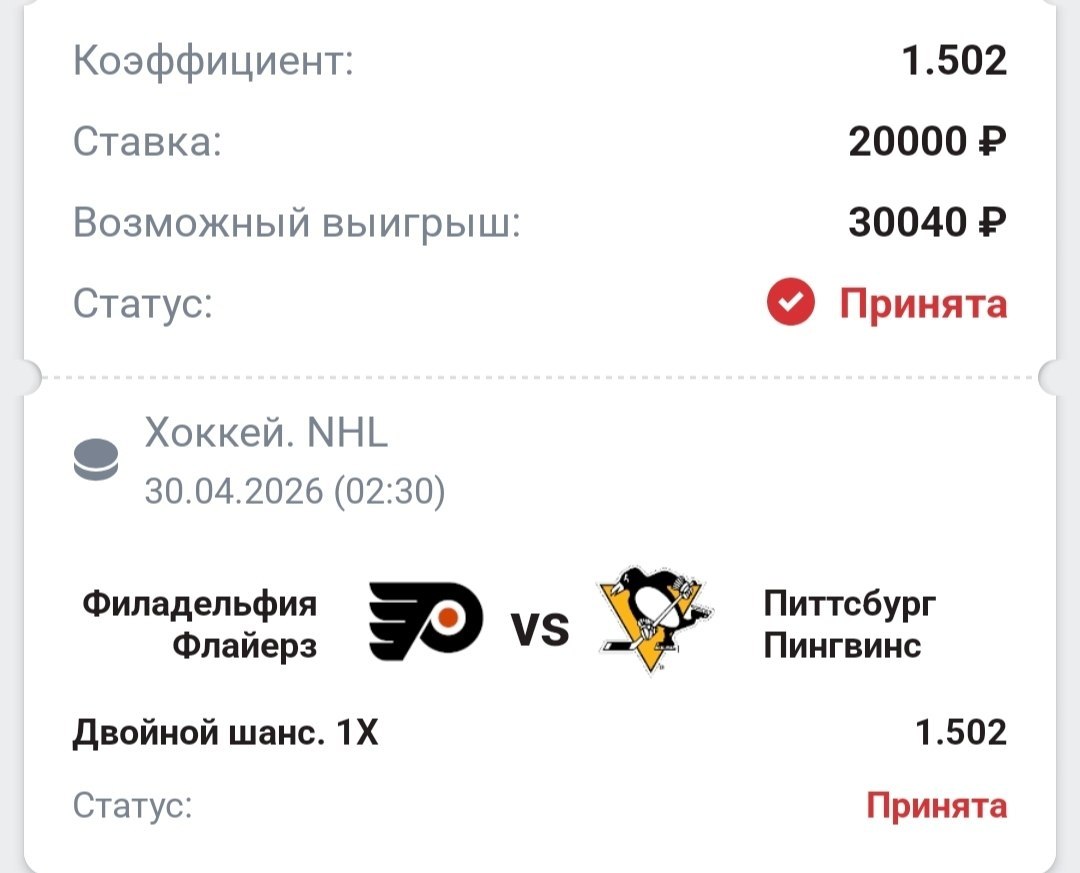Click the Двойной шанс. 1X bet type
The image size is (1080, 873).
(226, 734)
